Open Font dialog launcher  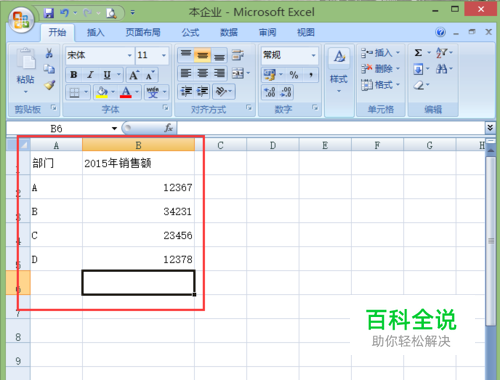pos(165,107)
